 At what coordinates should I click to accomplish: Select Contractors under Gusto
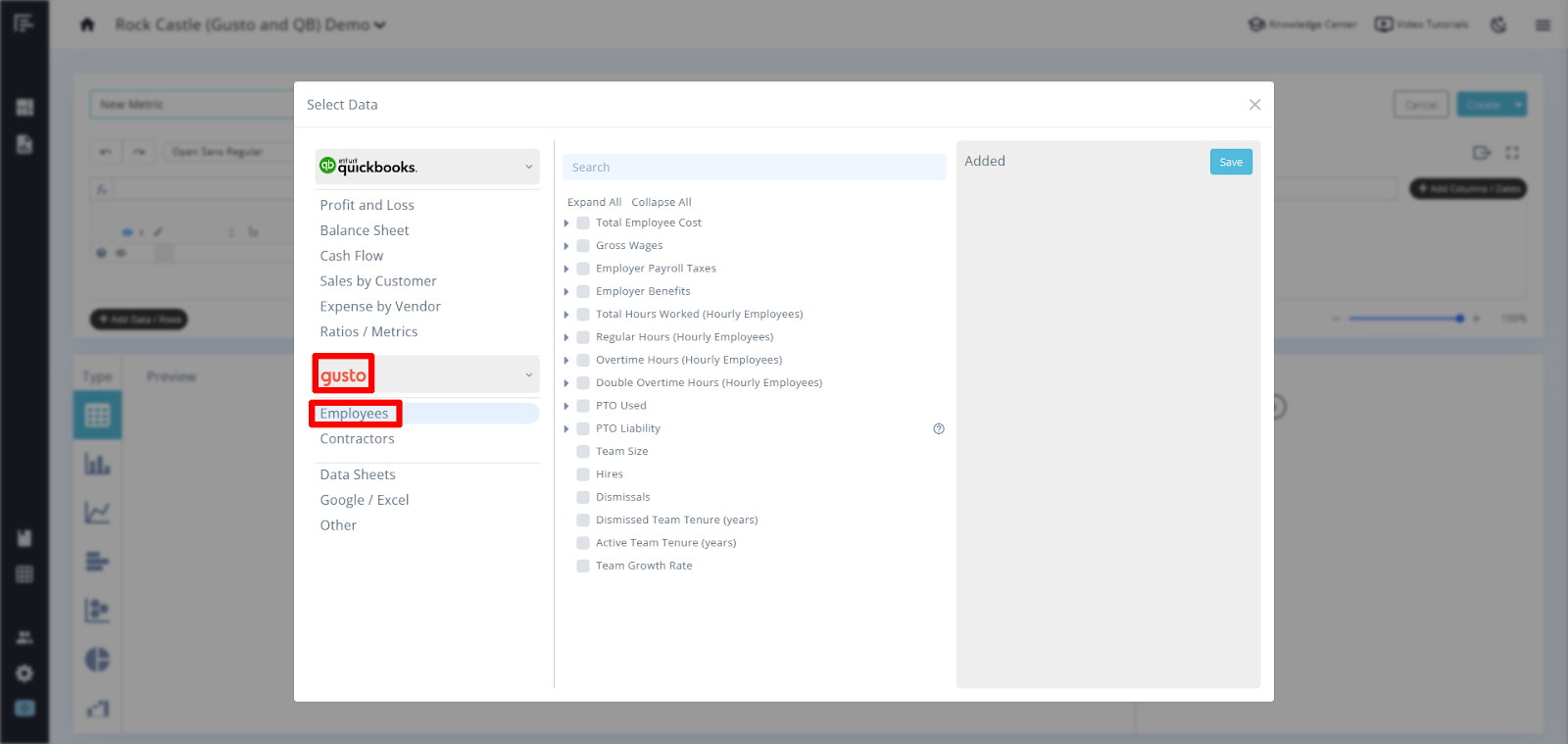(x=357, y=439)
